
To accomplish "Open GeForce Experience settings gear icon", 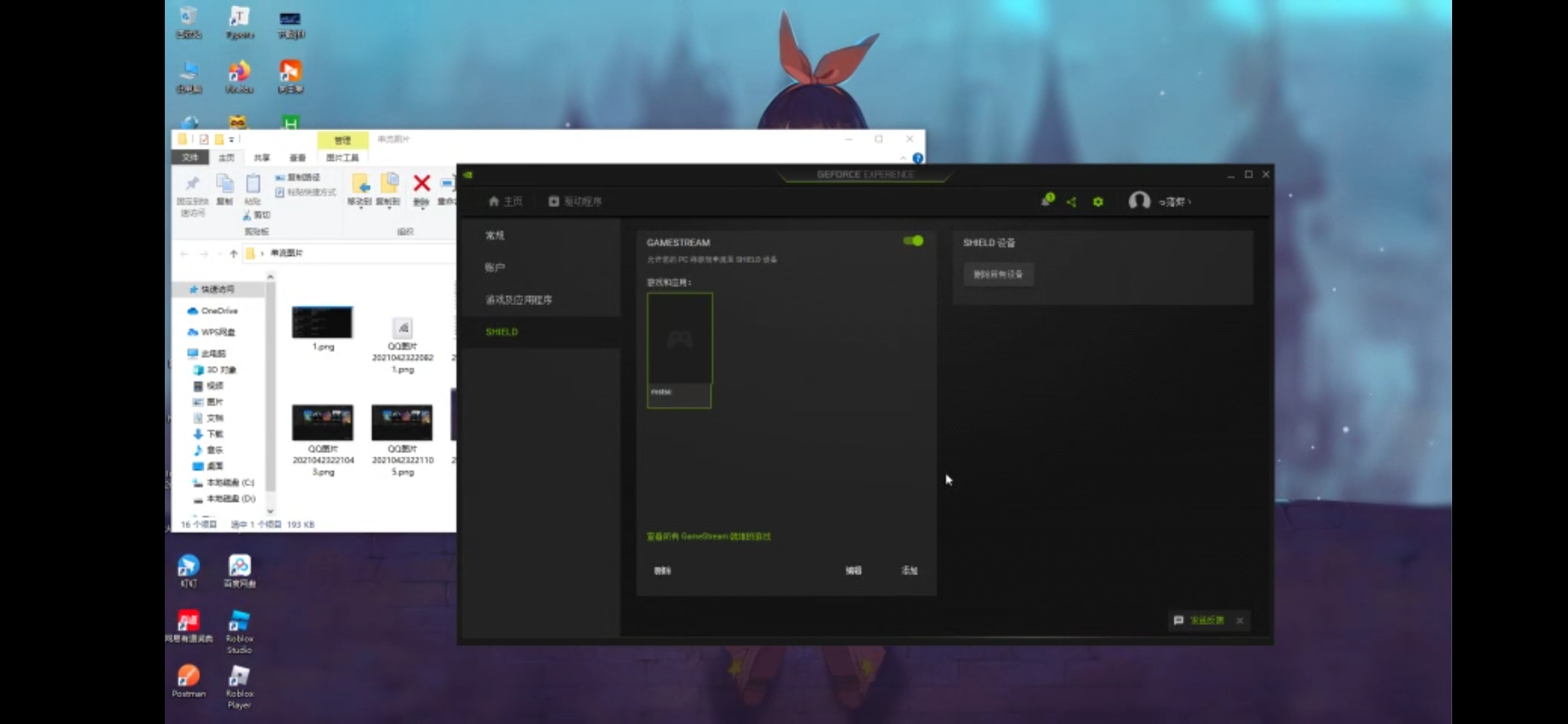I will click(1098, 202).
